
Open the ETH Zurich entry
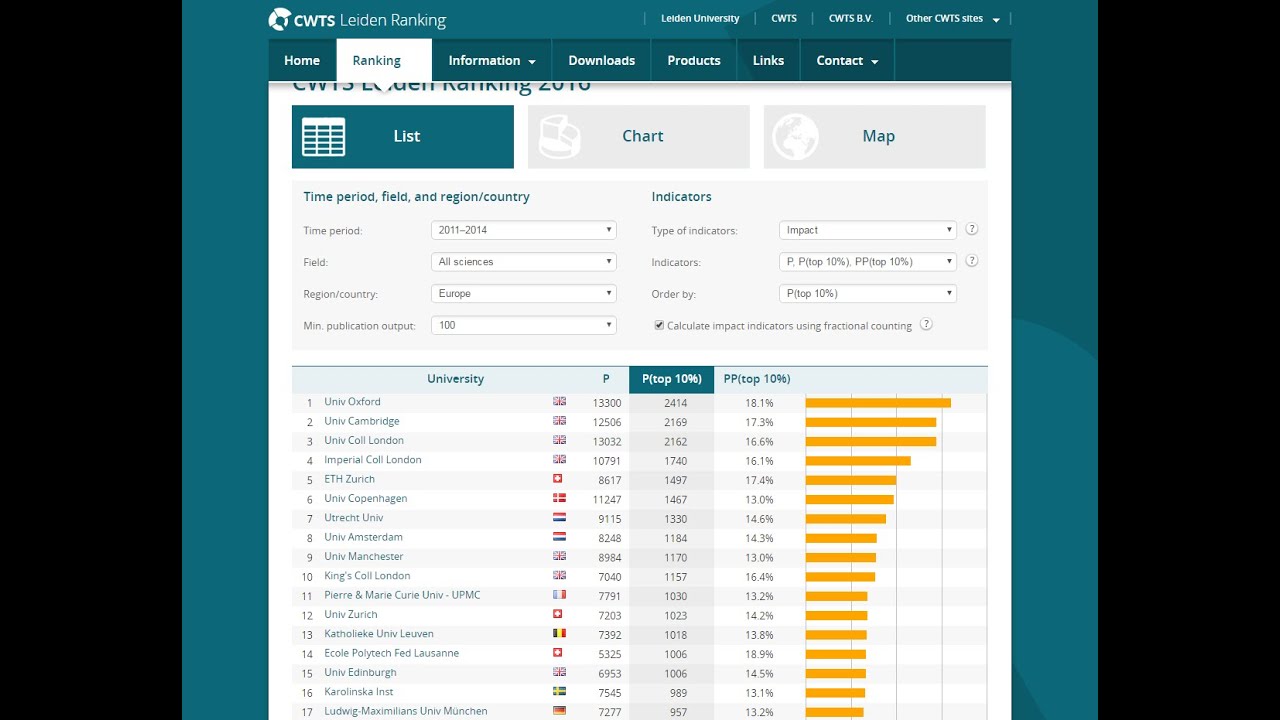click(x=349, y=479)
